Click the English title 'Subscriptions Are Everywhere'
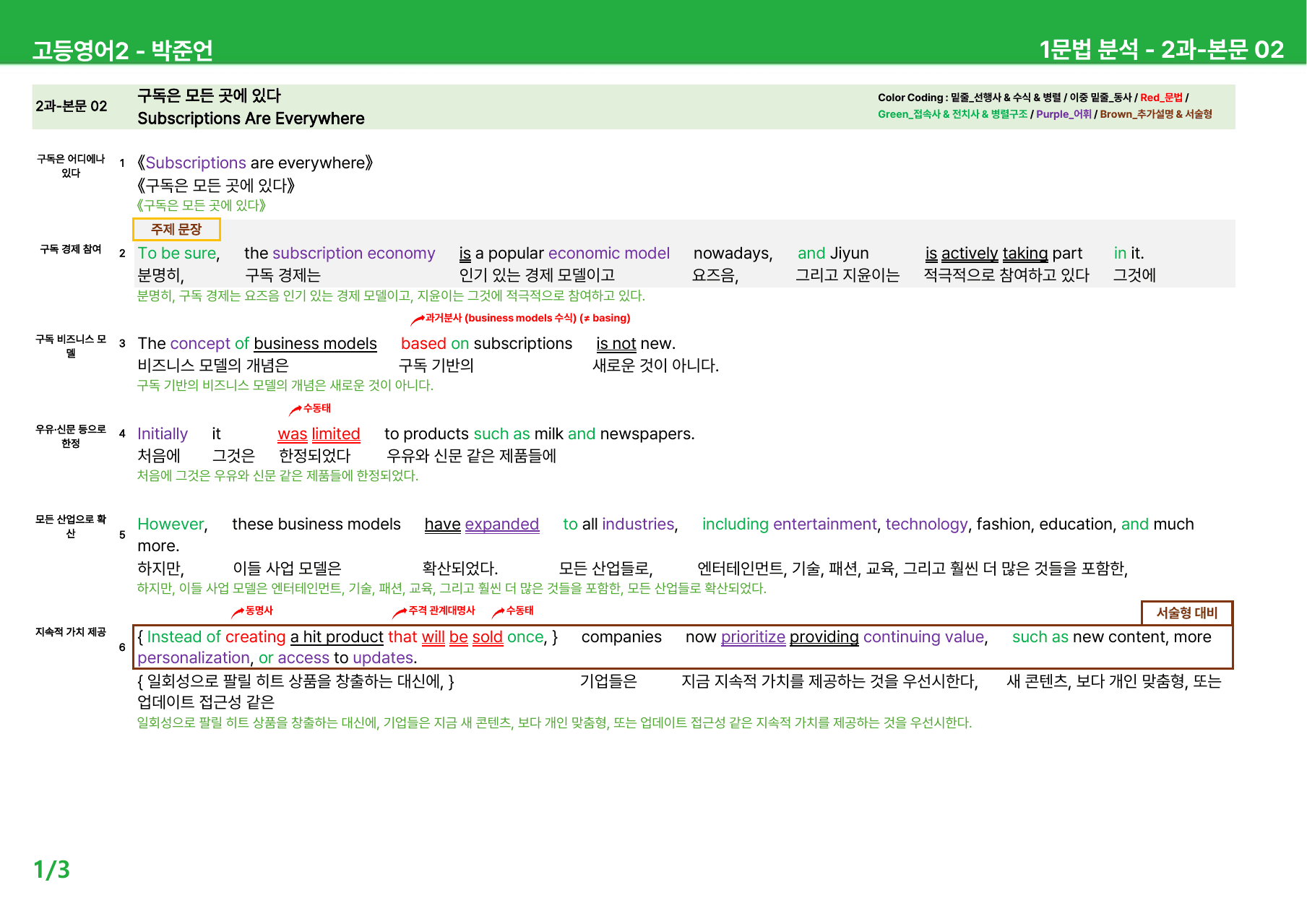 pos(251,118)
